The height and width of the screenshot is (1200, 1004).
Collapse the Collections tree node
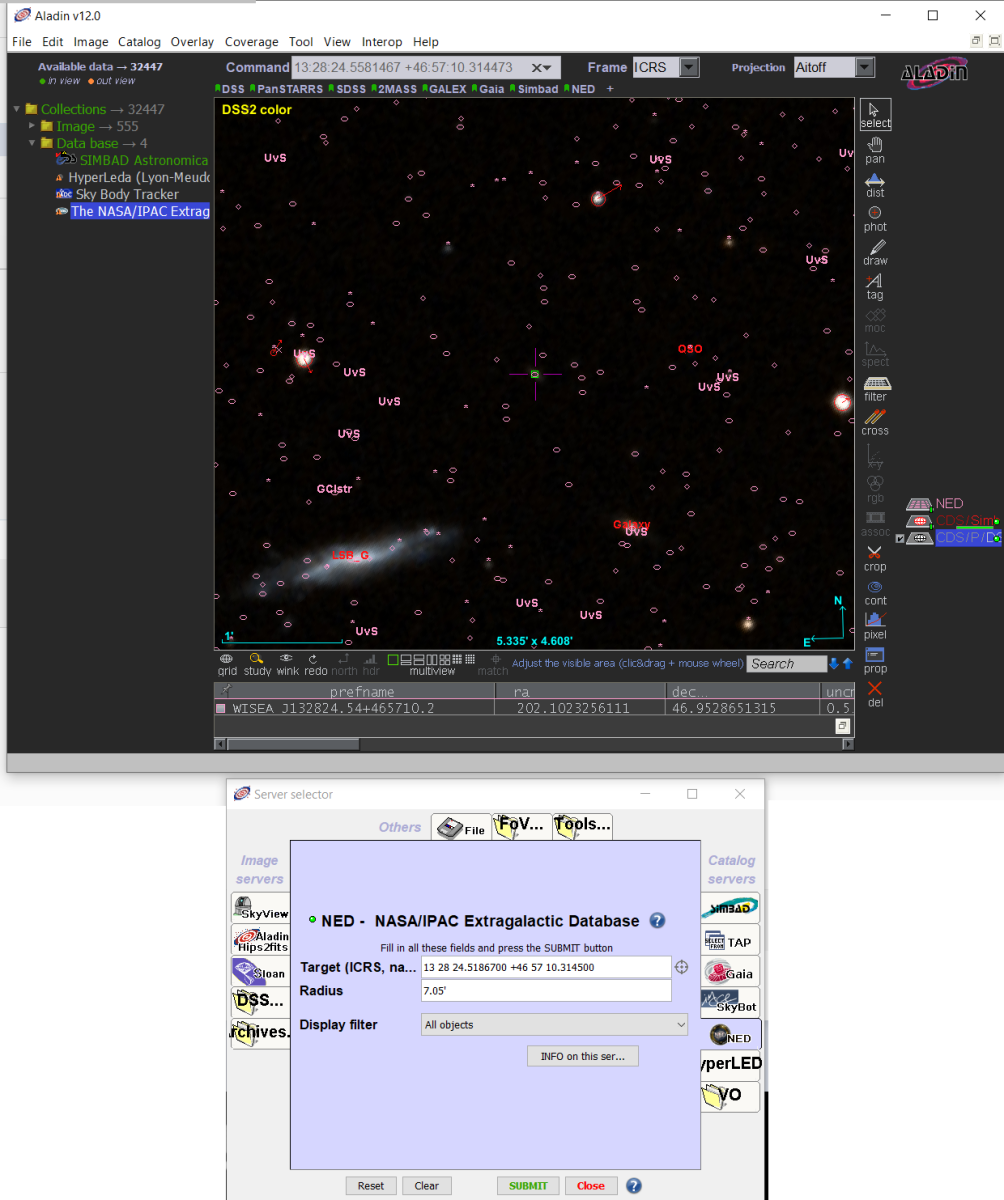(x=17, y=109)
